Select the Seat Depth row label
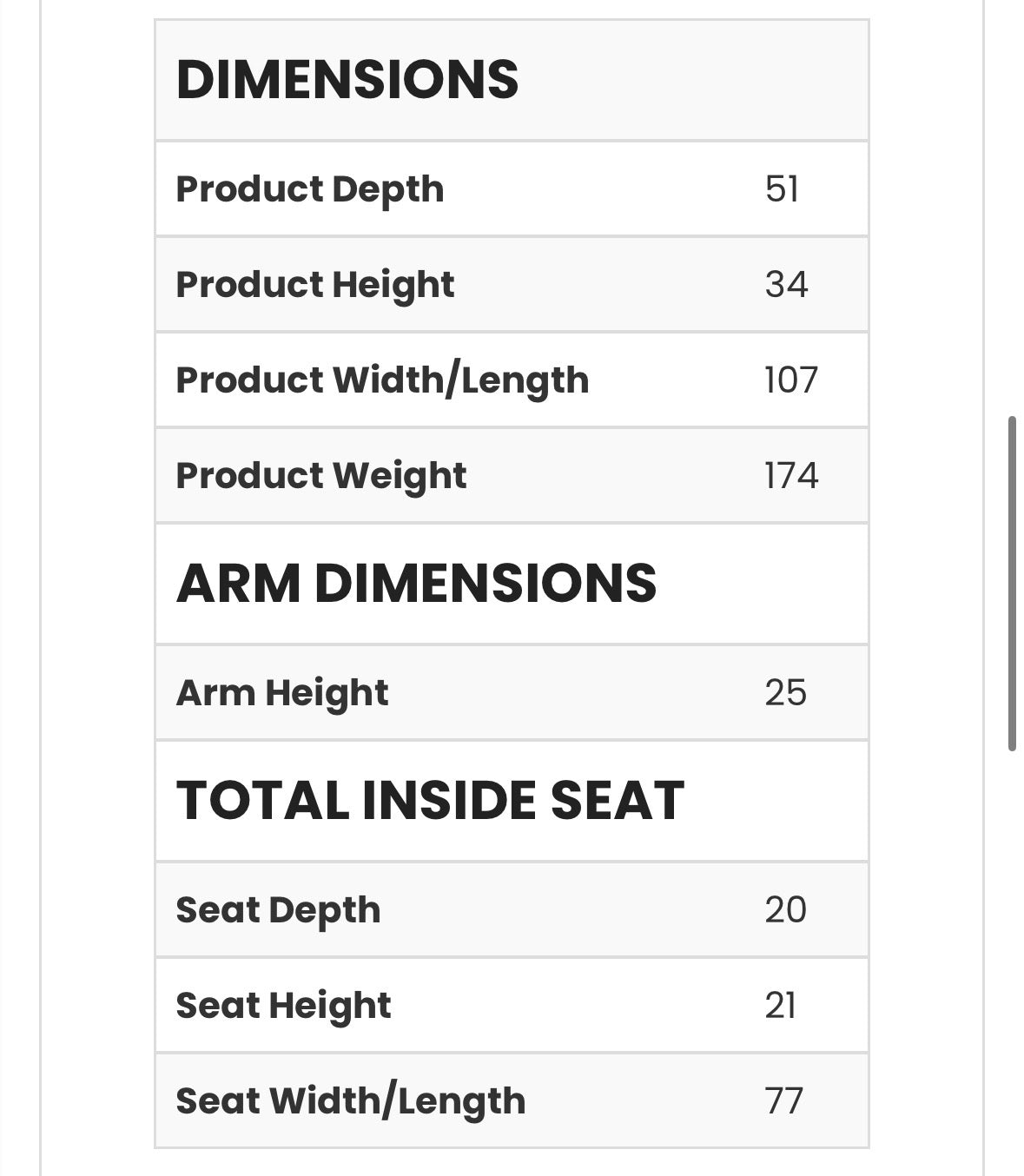The width and height of the screenshot is (1024, 1176). point(279,911)
